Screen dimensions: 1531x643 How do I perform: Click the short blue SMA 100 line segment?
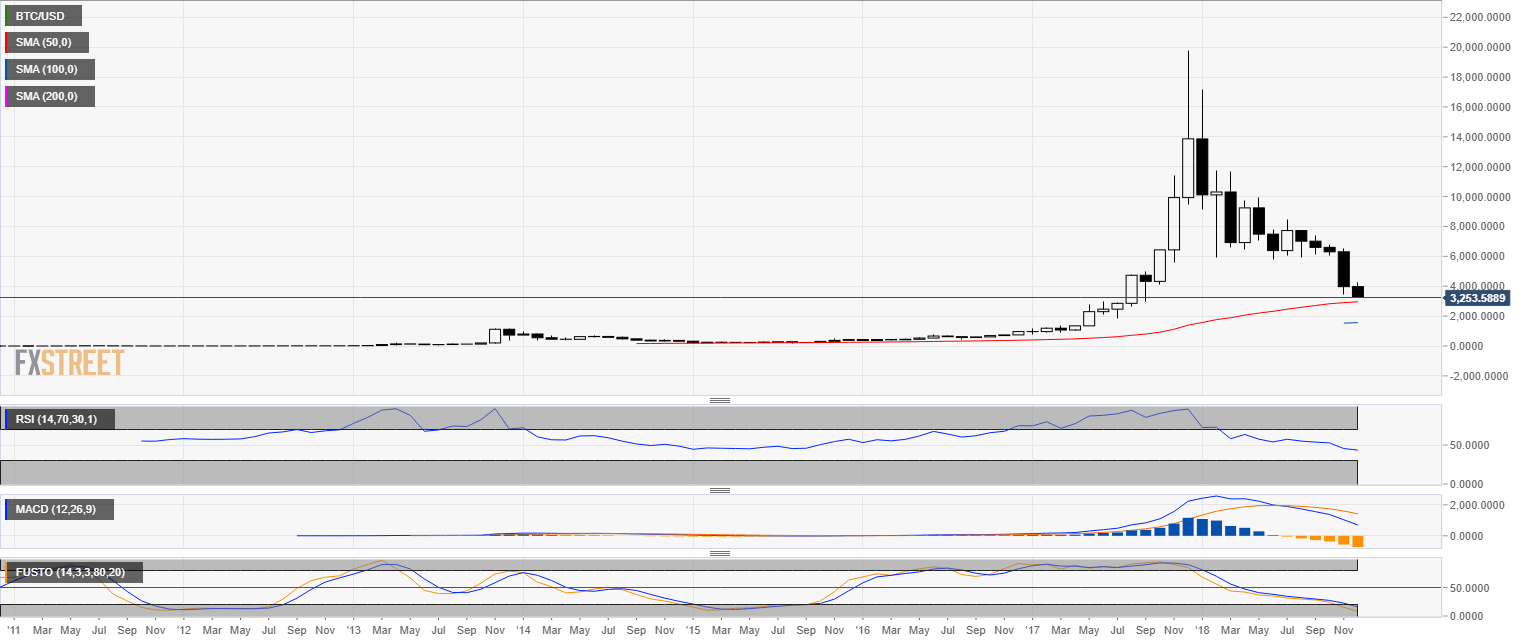[x=1350, y=323]
